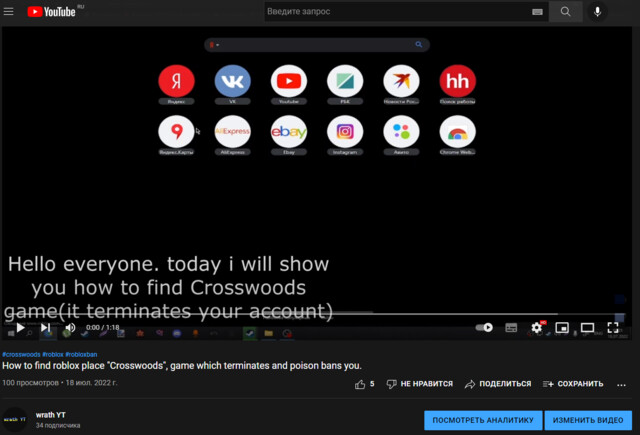Click the Avito shortcut tile
The width and height of the screenshot is (640, 435).
pyautogui.click(x=401, y=135)
